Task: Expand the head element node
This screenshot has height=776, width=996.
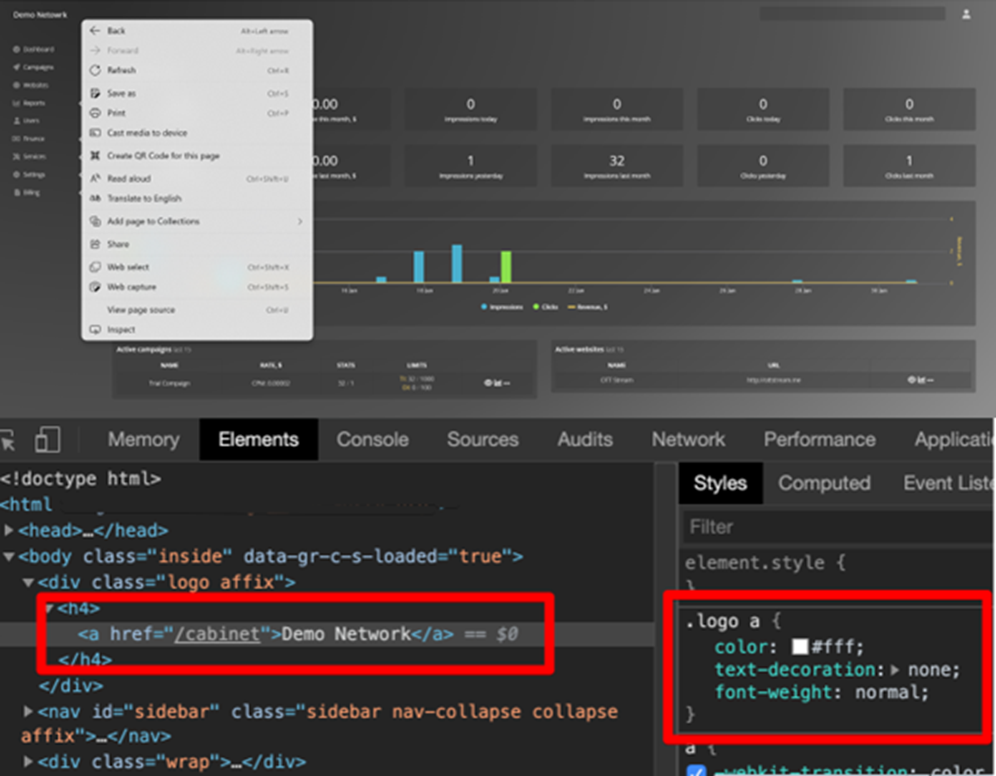Action: tap(9, 530)
